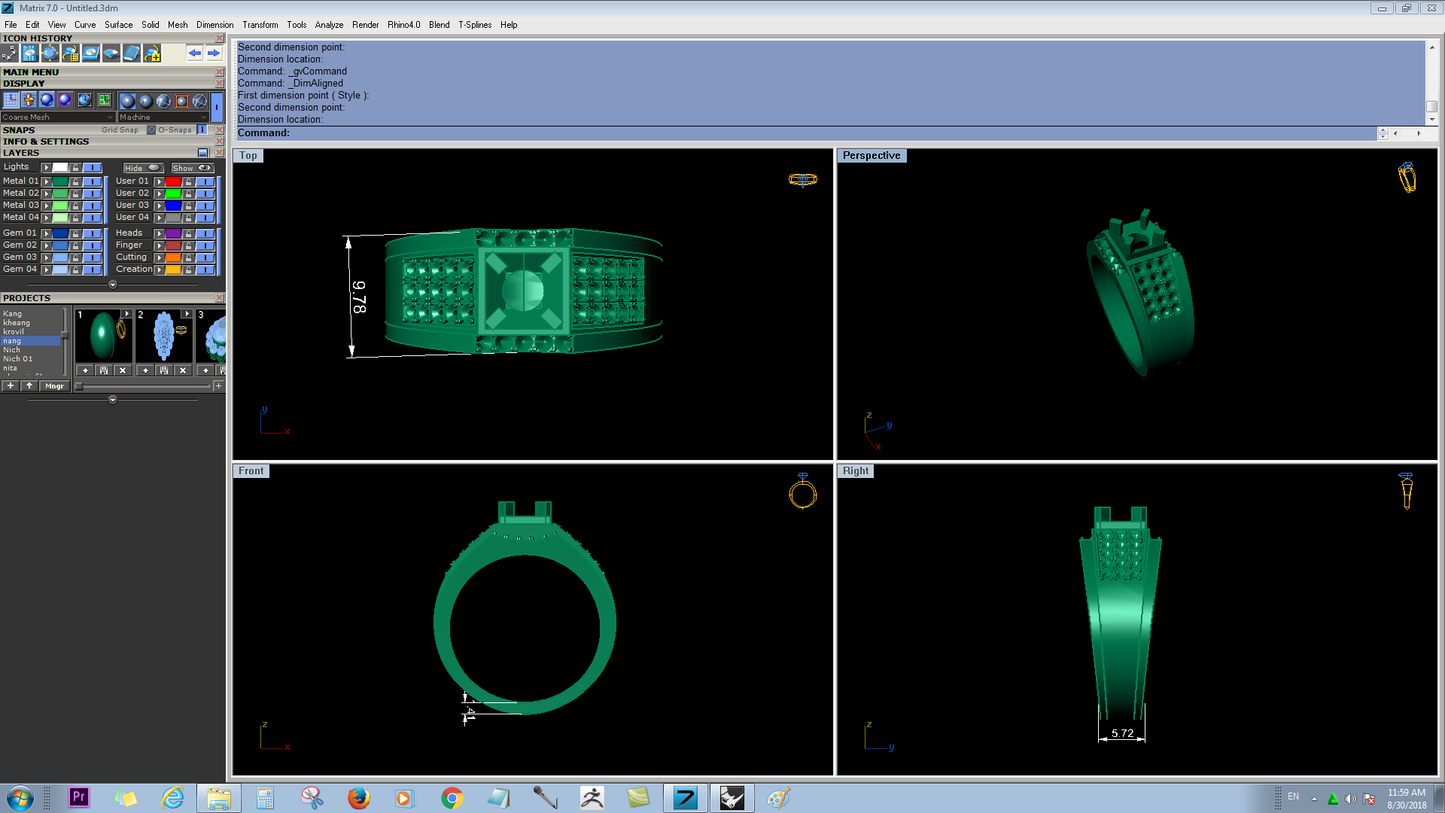Open the Dimension menu
This screenshot has height=813, width=1445.
[x=215, y=24]
